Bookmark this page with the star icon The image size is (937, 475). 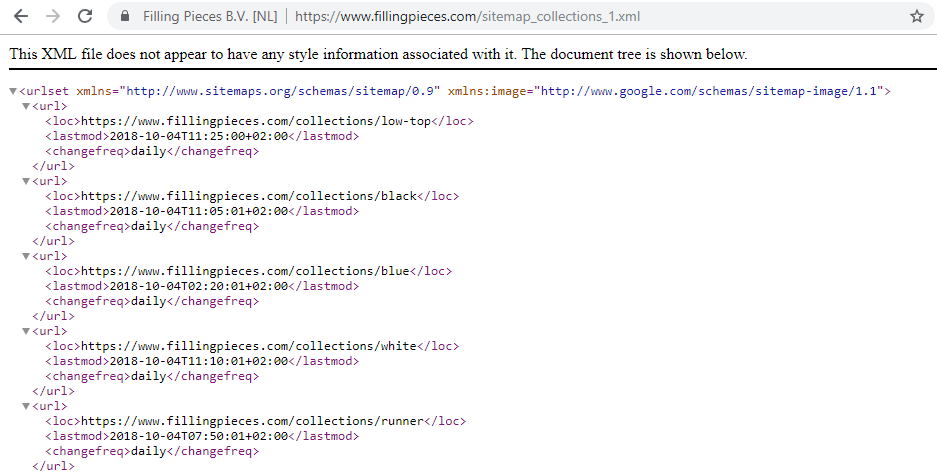916,17
